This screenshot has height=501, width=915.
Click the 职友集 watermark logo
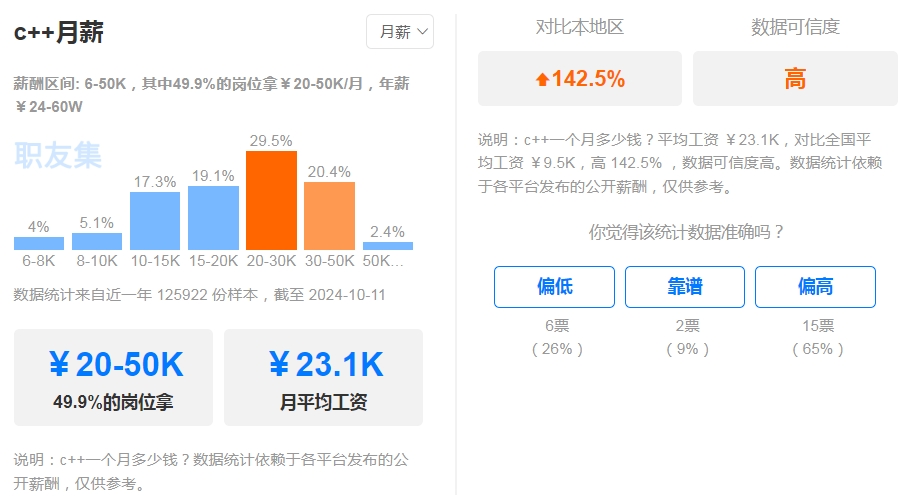[x=58, y=155]
